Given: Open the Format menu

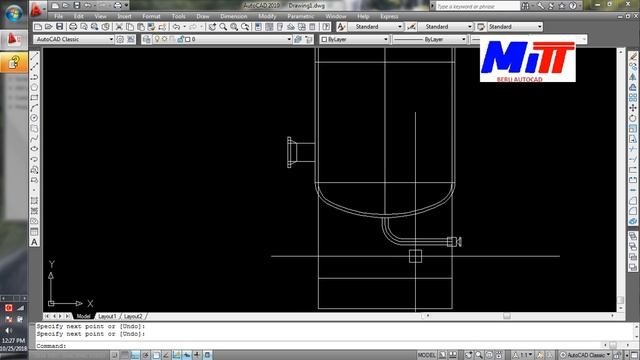Looking at the screenshot, I should [x=151, y=16].
